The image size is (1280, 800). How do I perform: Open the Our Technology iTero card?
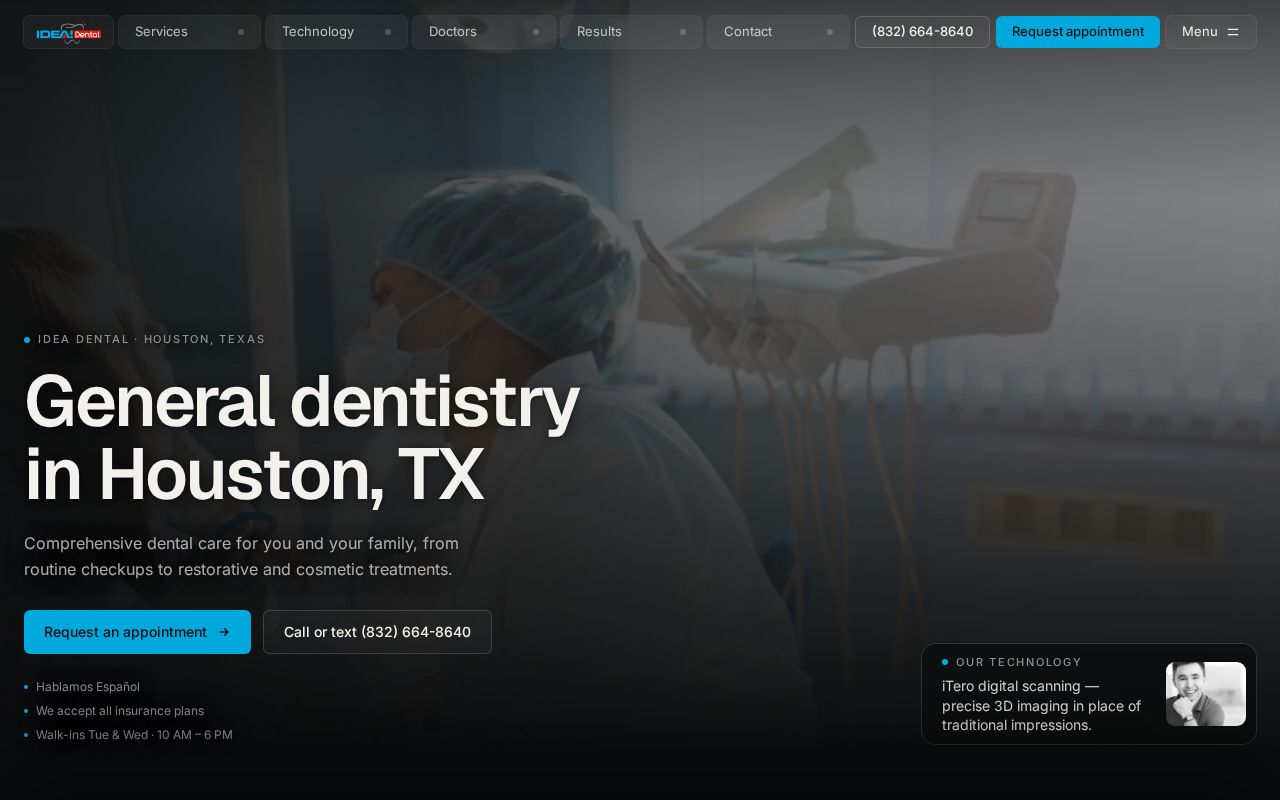tap(1089, 694)
